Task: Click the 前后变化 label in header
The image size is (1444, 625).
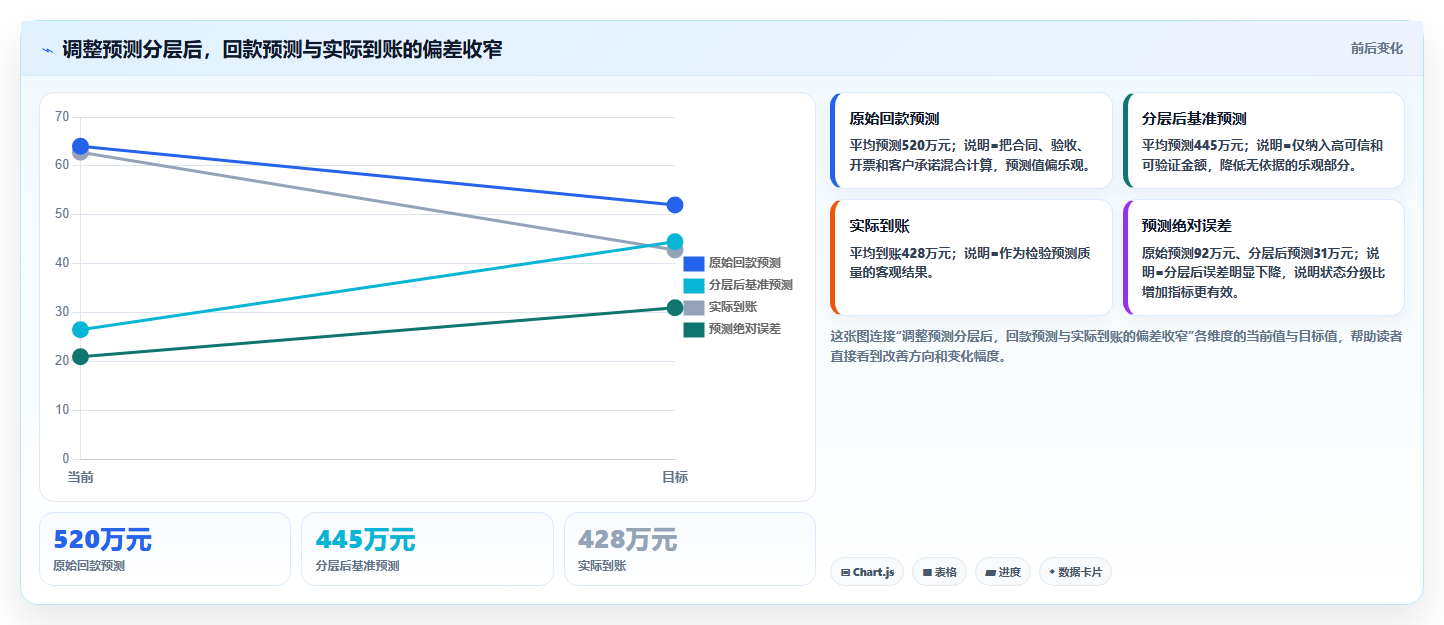Action: coord(1376,48)
